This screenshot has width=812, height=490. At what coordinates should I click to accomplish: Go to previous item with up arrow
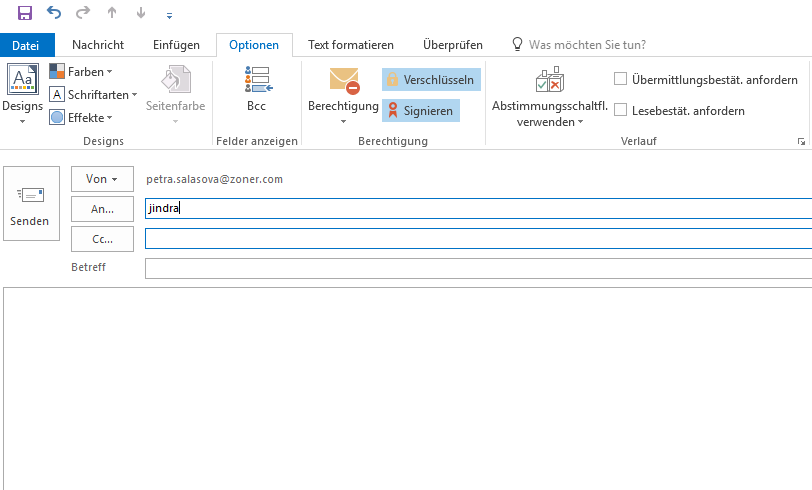pos(112,13)
